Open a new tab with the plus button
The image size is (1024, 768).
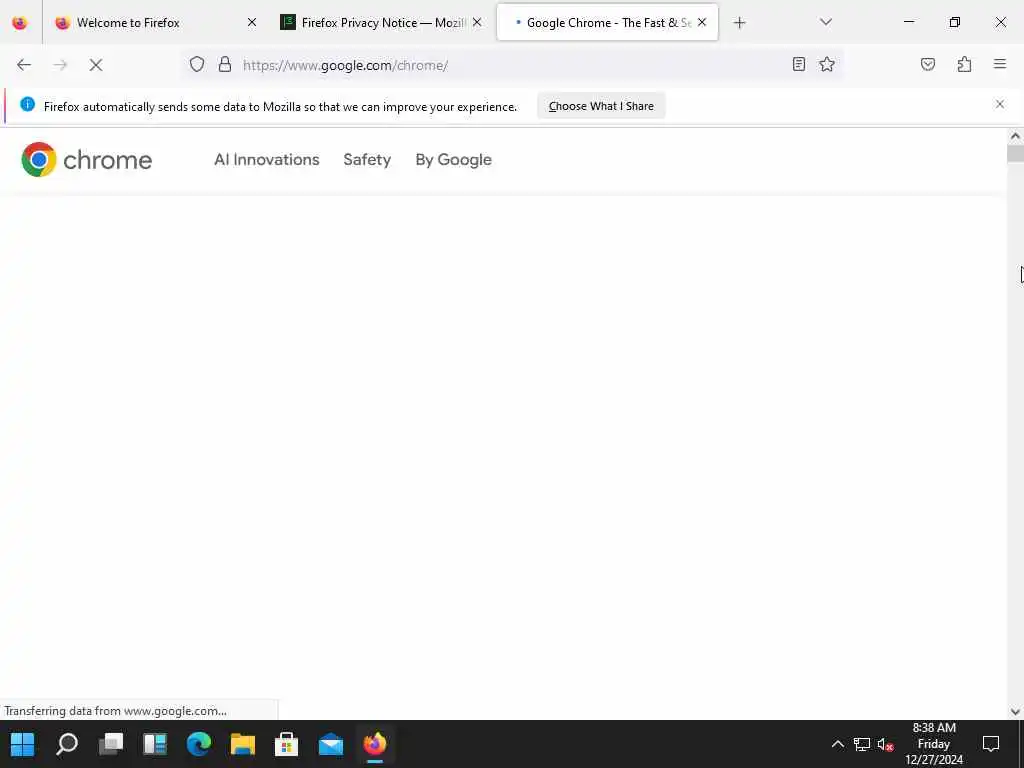click(739, 23)
